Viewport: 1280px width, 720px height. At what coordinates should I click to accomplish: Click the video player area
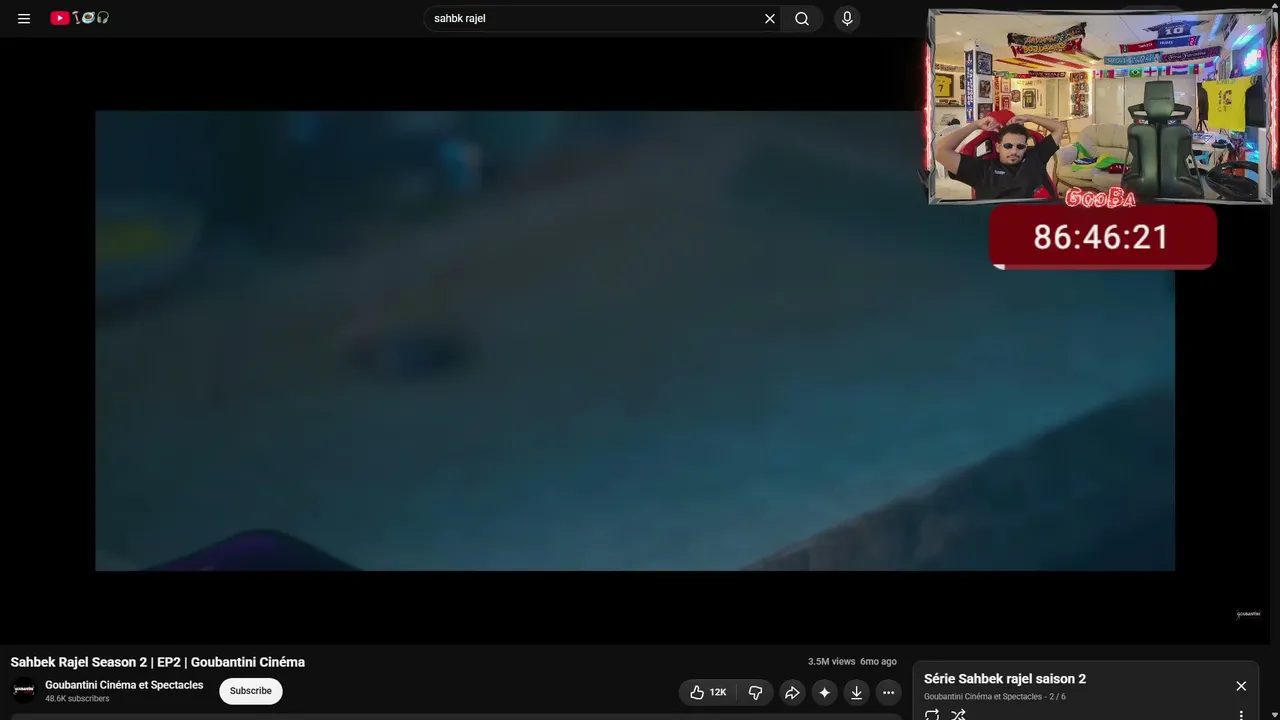635,341
